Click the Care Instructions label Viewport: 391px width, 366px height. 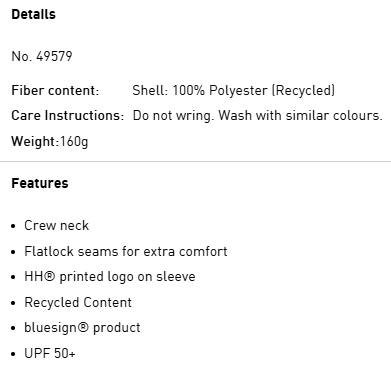tap(68, 116)
